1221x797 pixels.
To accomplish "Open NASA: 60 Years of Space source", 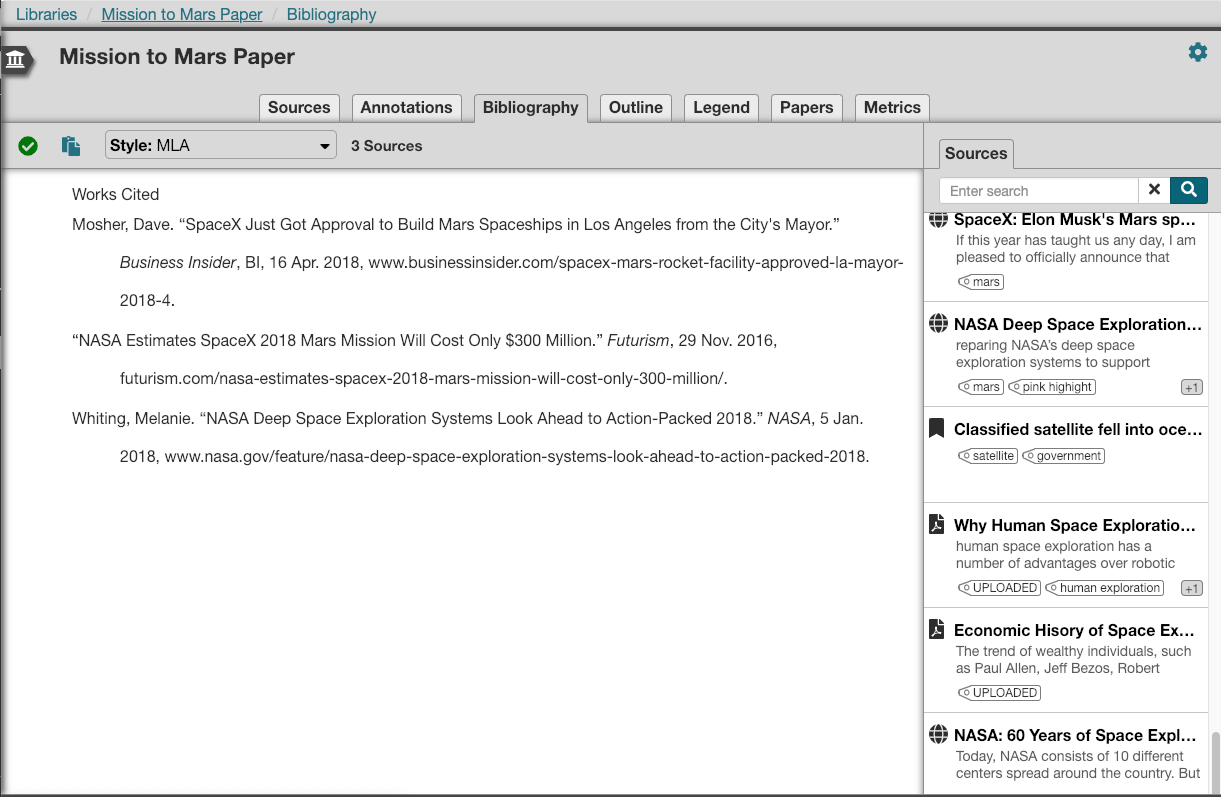I will 1075,735.
